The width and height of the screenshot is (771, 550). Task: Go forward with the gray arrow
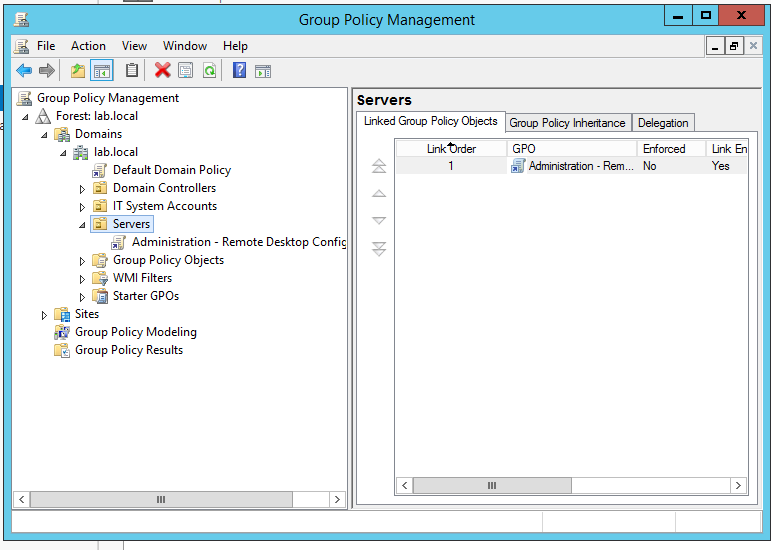coord(47,71)
